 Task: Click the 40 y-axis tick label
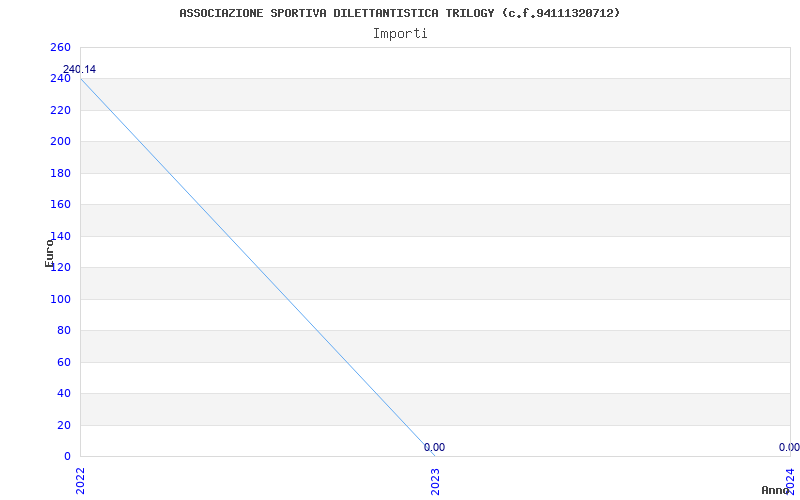(x=63, y=393)
